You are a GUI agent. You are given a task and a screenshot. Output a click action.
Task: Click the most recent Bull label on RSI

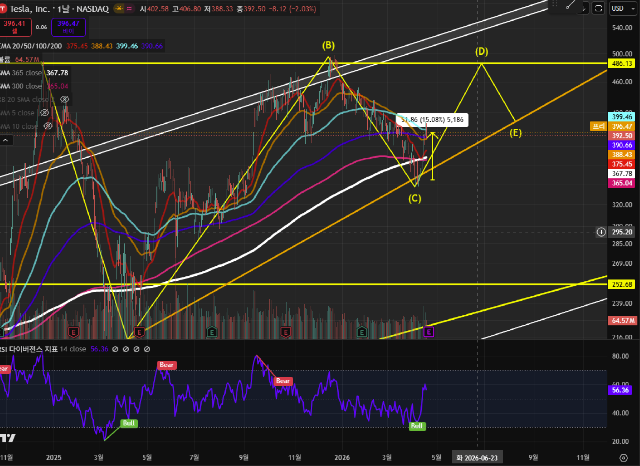pyautogui.click(x=417, y=426)
